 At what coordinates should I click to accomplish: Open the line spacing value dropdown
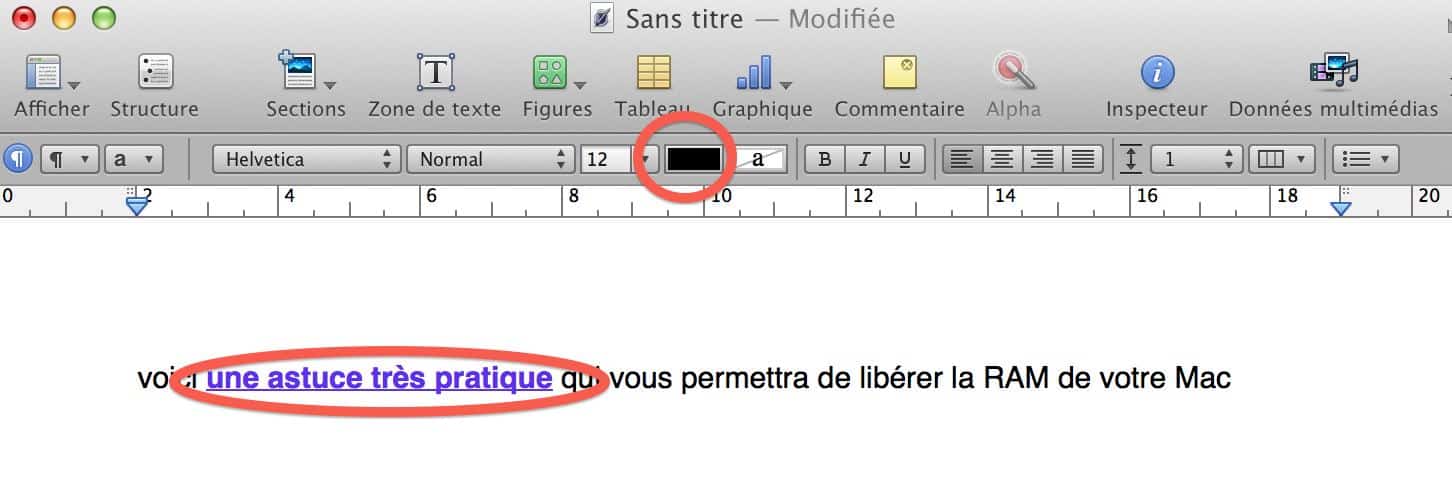[x=1197, y=158]
